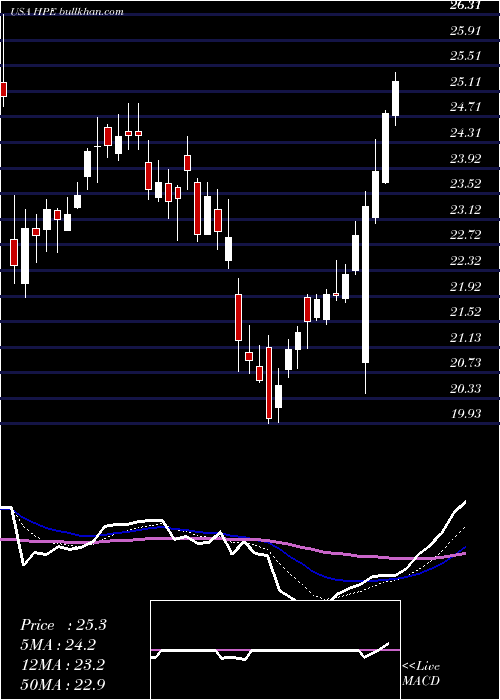The width and height of the screenshot is (500, 700).
Task: Click the 'Price : 25.3' readout
Action: tap(63, 625)
